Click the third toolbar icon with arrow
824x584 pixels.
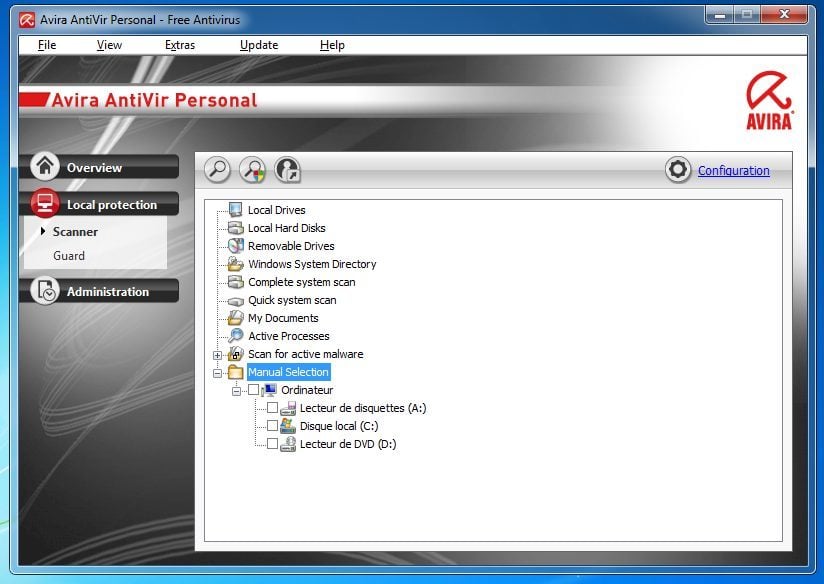click(287, 170)
